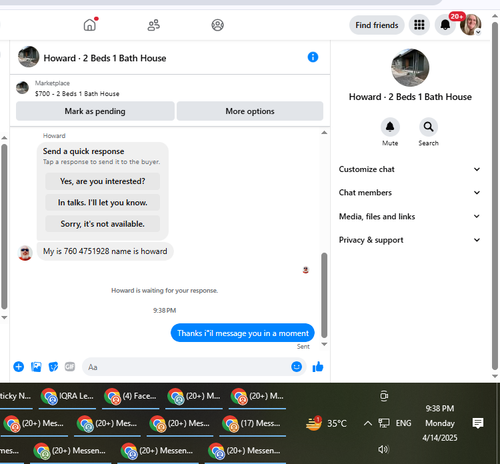Click the blue conversation info icon
500x464 pixels.
tap(313, 57)
